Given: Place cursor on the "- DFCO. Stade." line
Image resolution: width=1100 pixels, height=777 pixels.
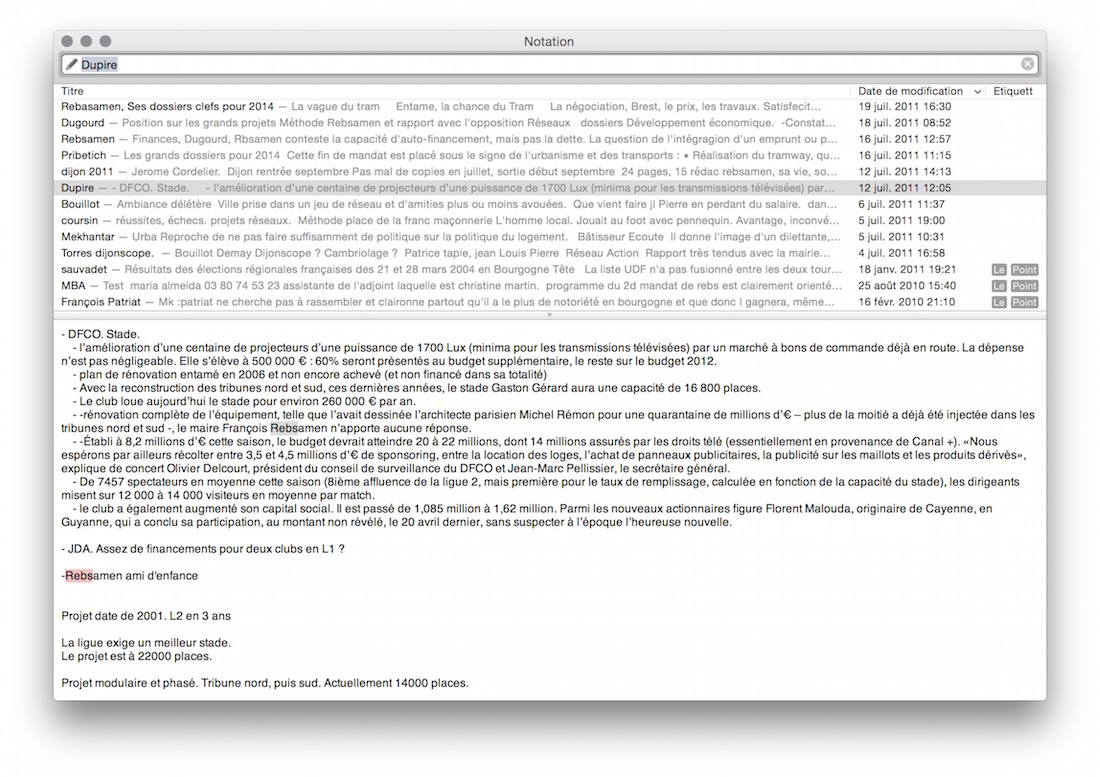Looking at the screenshot, I should tap(100, 335).
